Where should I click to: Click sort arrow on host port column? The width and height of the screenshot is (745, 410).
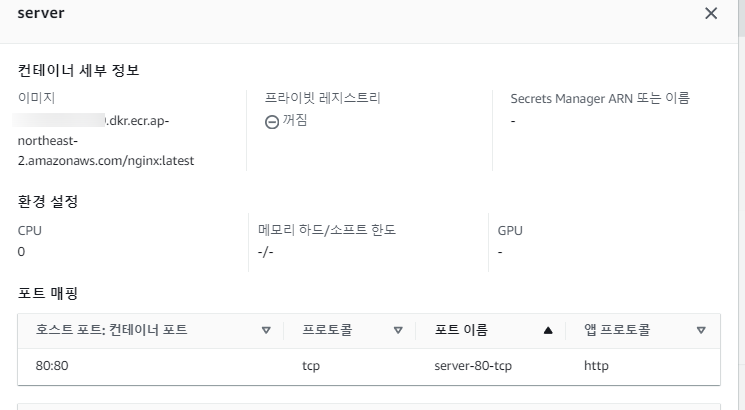(x=266, y=330)
